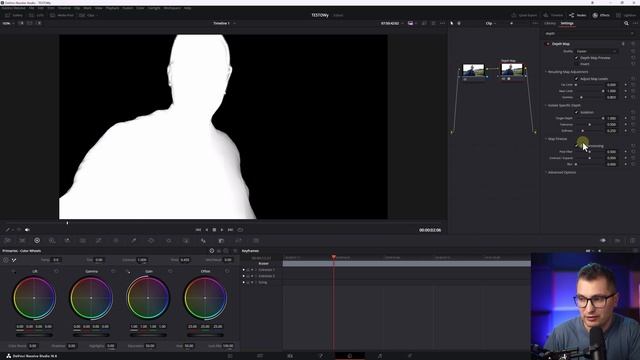Switch to the Library tab
Image resolution: width=640 pixels, height=360 pixels.
(x=550, y=23)
